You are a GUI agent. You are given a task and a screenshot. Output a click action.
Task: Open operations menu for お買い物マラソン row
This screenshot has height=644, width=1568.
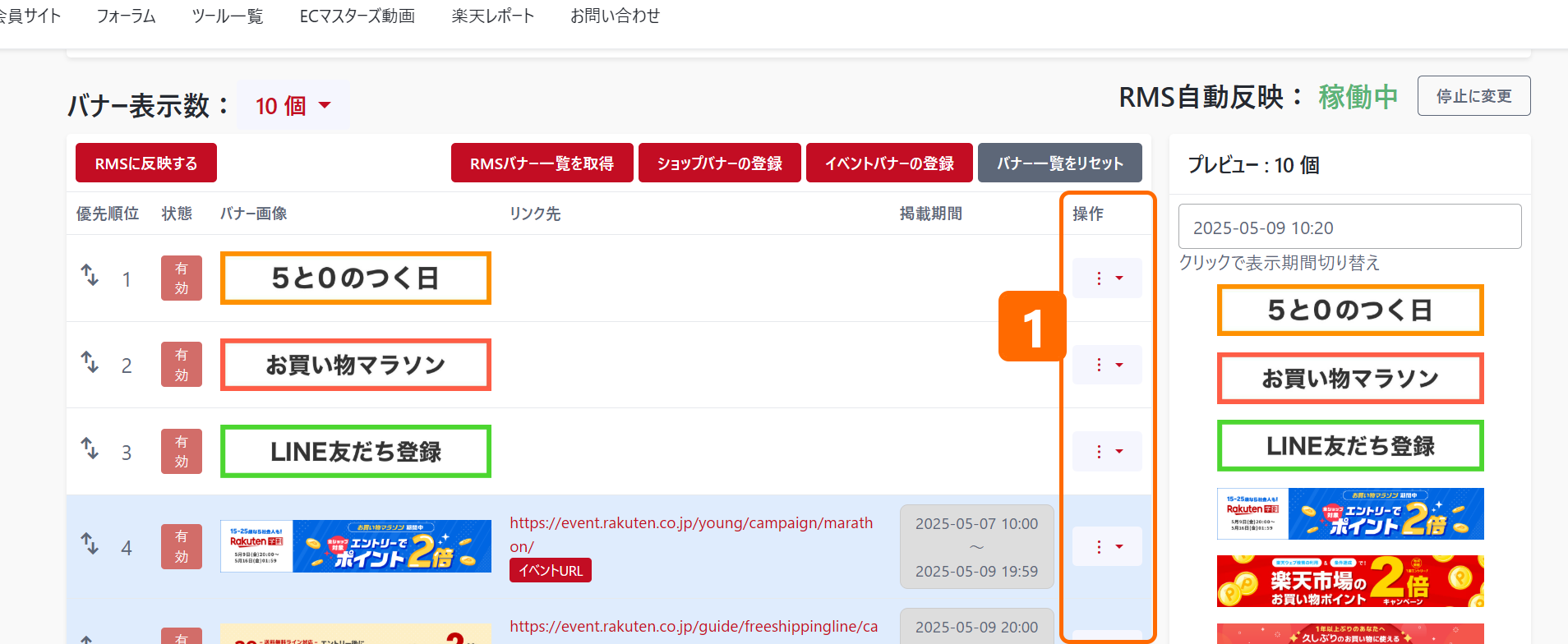tap(1107, 365)
